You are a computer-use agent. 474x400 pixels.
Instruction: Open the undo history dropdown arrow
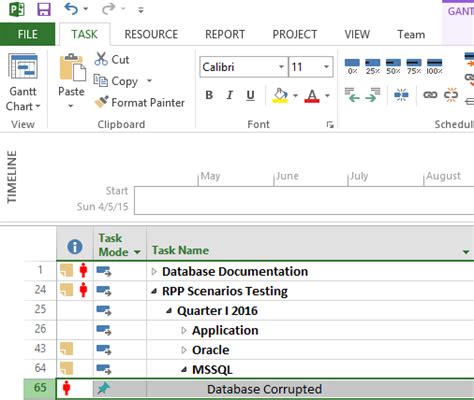tap(86, 9)
